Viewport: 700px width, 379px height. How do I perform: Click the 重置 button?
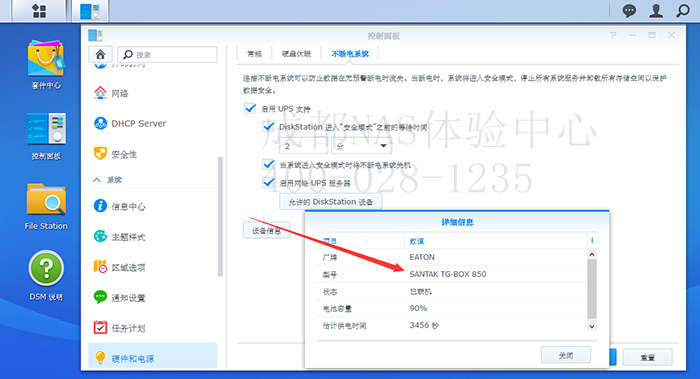click(x=648, y=357)
